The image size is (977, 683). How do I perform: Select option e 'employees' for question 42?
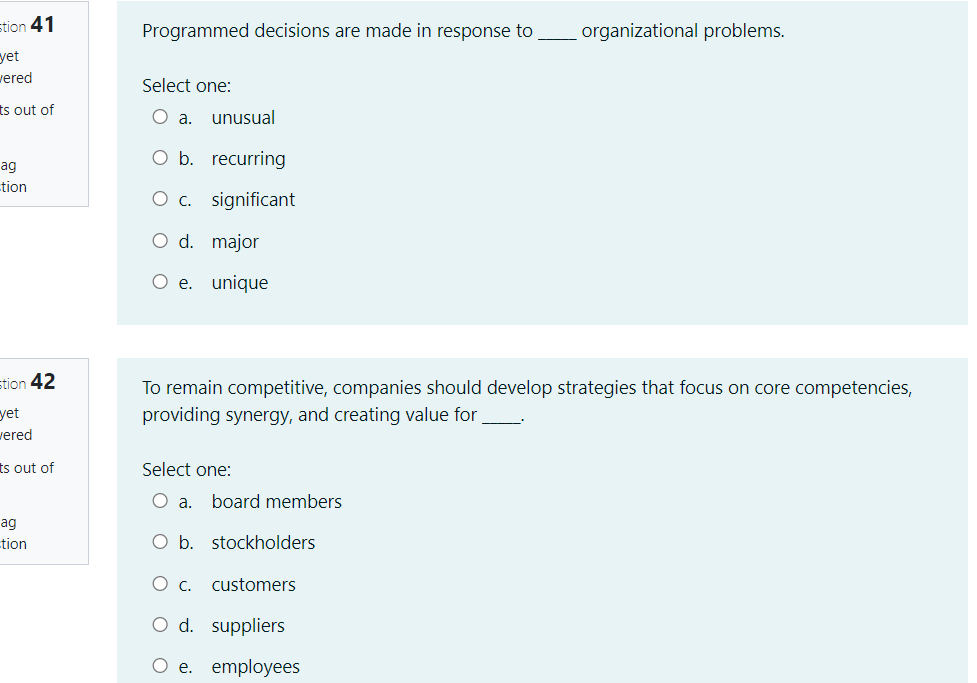coord(160,665)
